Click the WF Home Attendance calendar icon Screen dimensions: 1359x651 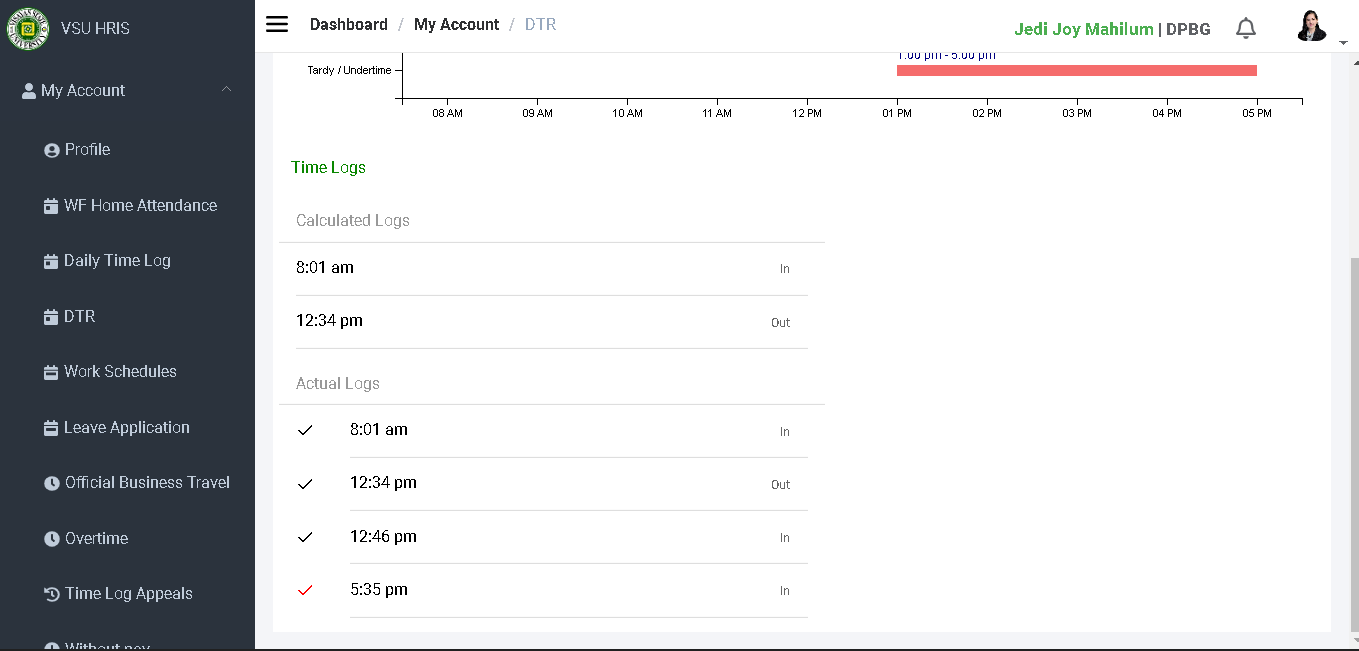click(51, 206)
